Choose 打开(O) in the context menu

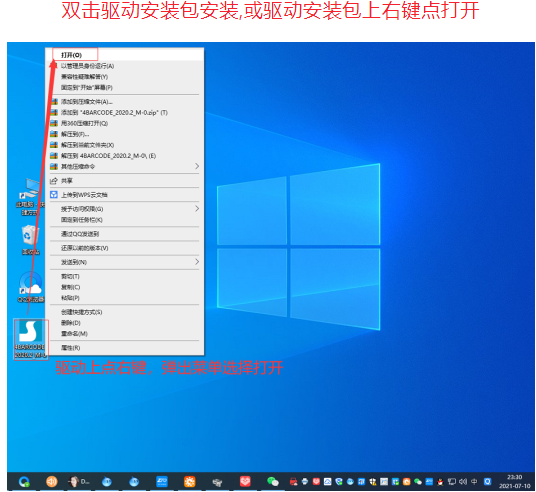coord(125,55)
